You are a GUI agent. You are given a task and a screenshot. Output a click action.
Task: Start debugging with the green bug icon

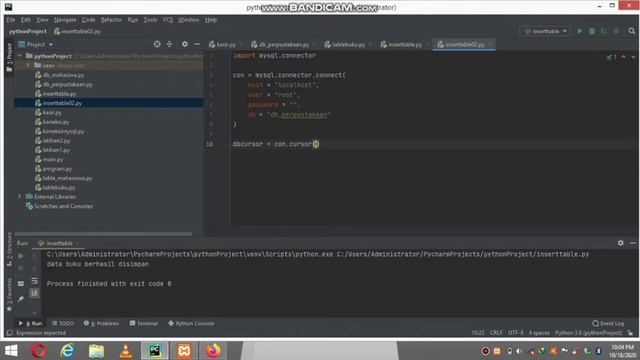click(592, 31)
